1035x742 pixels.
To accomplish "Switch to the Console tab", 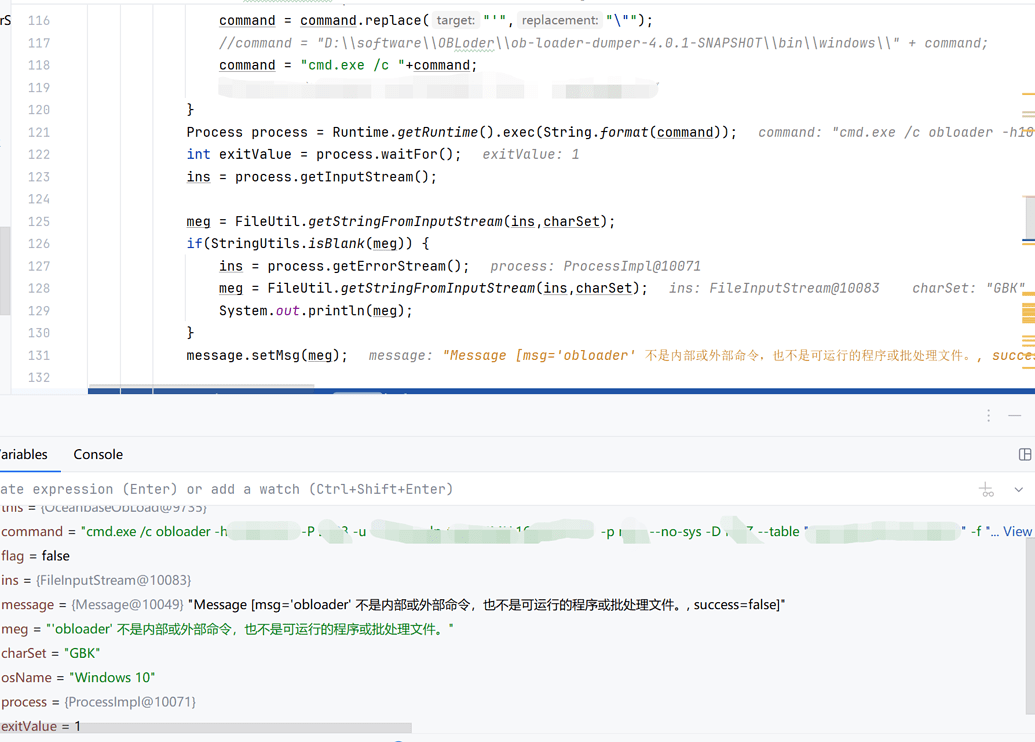I will (97, 454).
